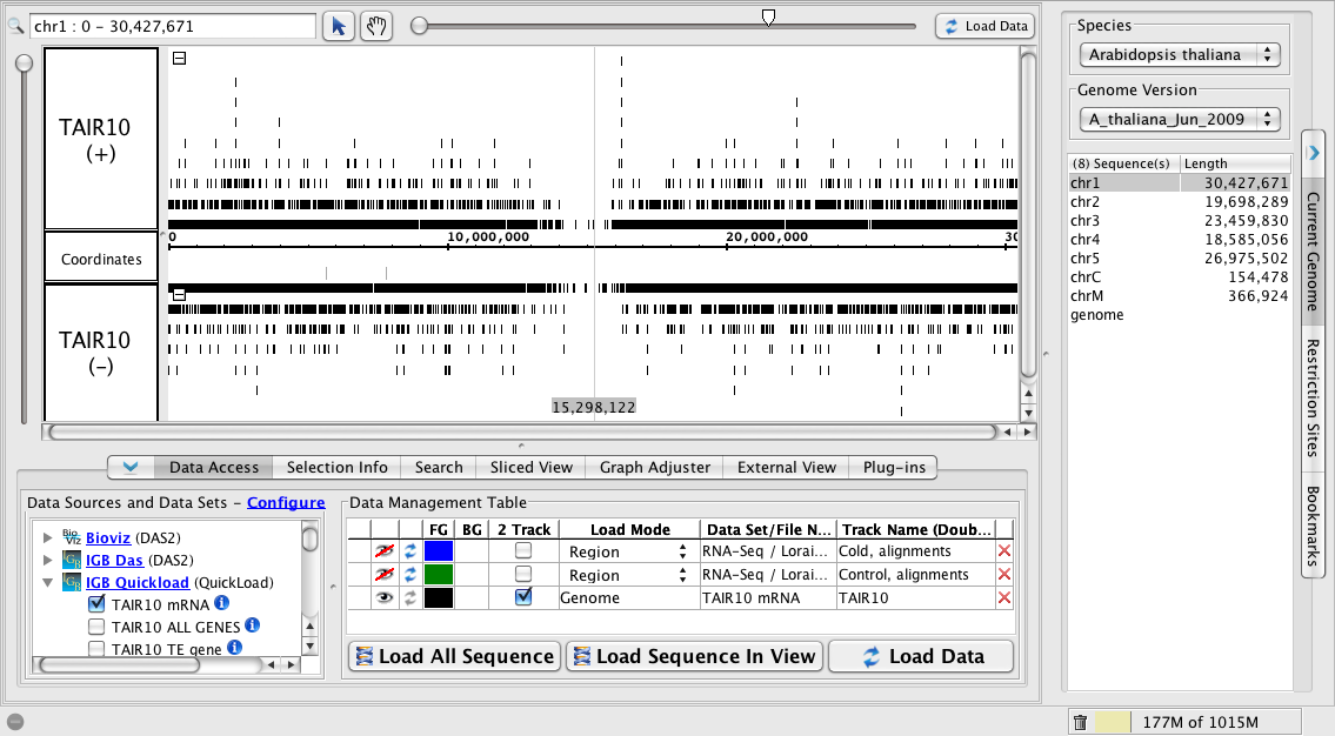Show hidden Control alignments track eye icon
This screenshot has height=736, width=1335.
(x=384, y=575)
